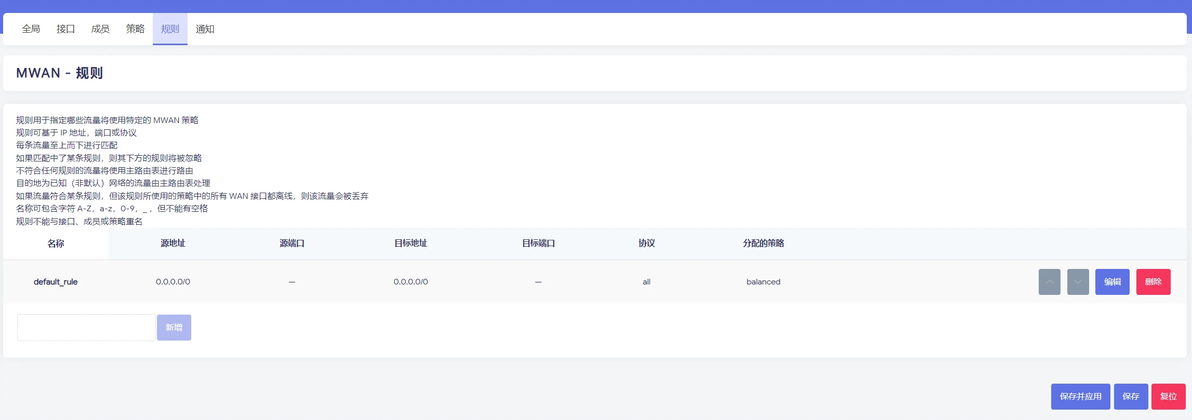This screenshot has height=420, width=1192.
Task: Click the 协议 column header
Action: (647, 243)
